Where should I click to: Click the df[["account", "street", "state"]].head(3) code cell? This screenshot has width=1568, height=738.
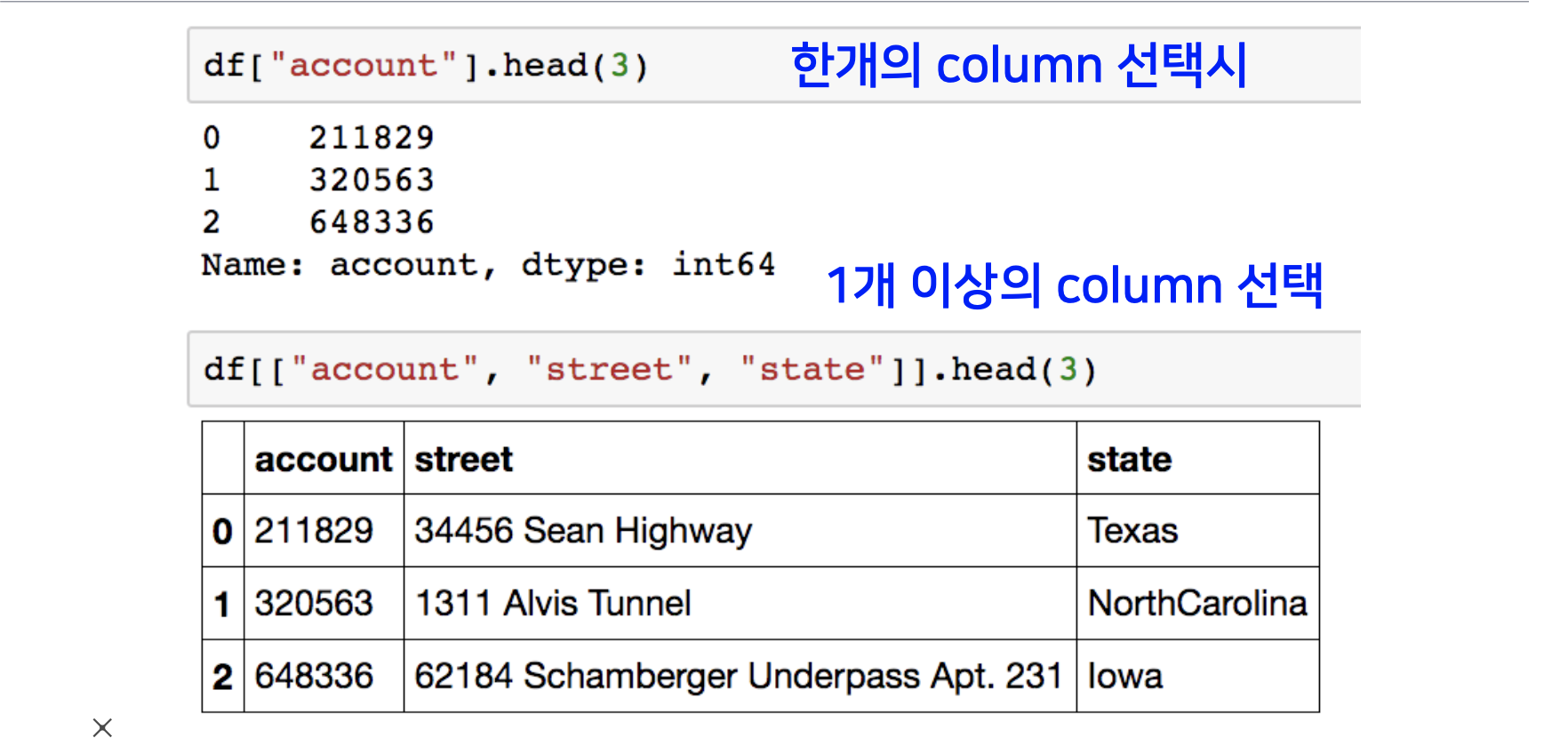773,369
